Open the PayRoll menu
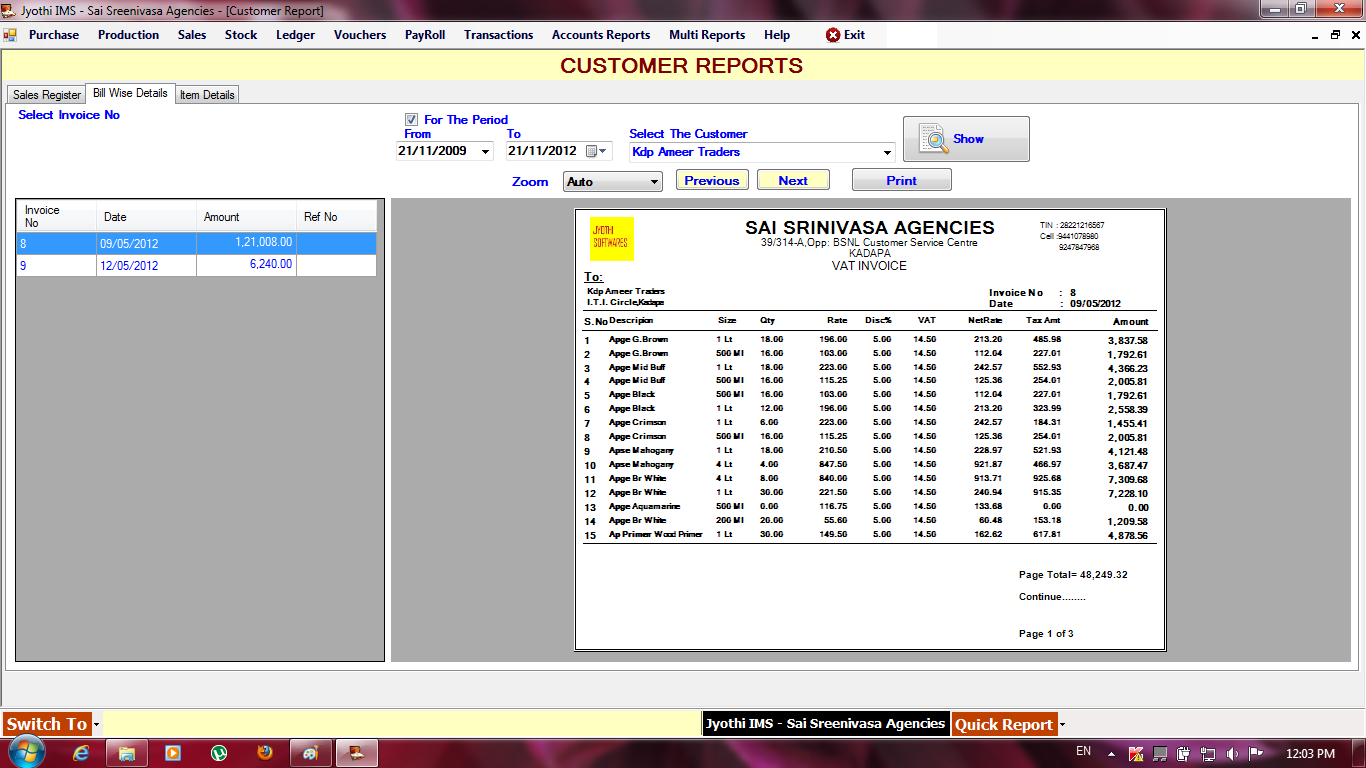 click(425, 35)
